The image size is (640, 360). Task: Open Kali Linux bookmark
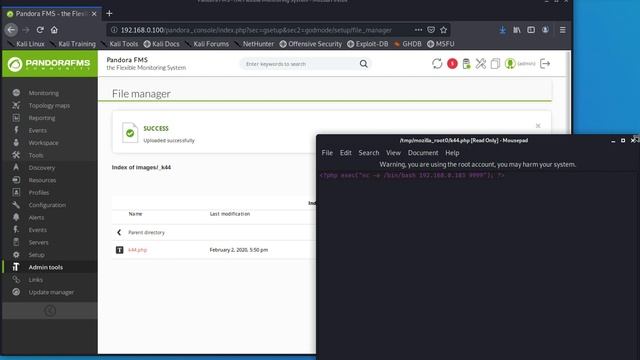click(x=27, y=44)
